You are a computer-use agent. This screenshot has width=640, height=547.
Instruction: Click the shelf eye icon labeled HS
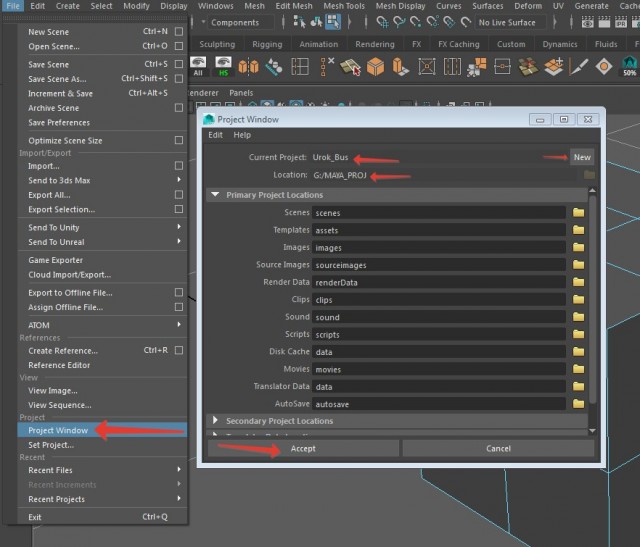tap(223, 66)
